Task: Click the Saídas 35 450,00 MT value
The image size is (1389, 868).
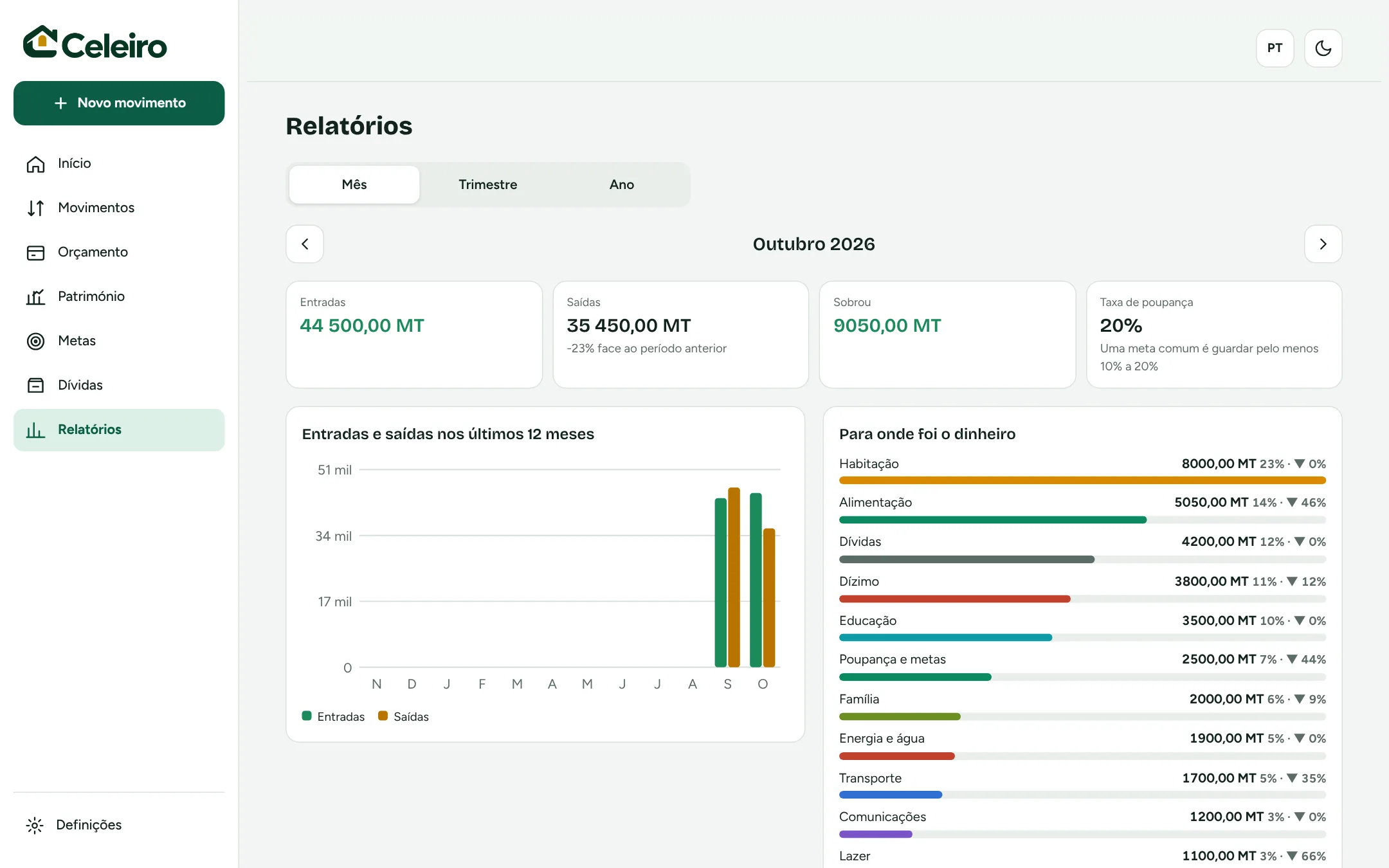Action: click(628, 326)
